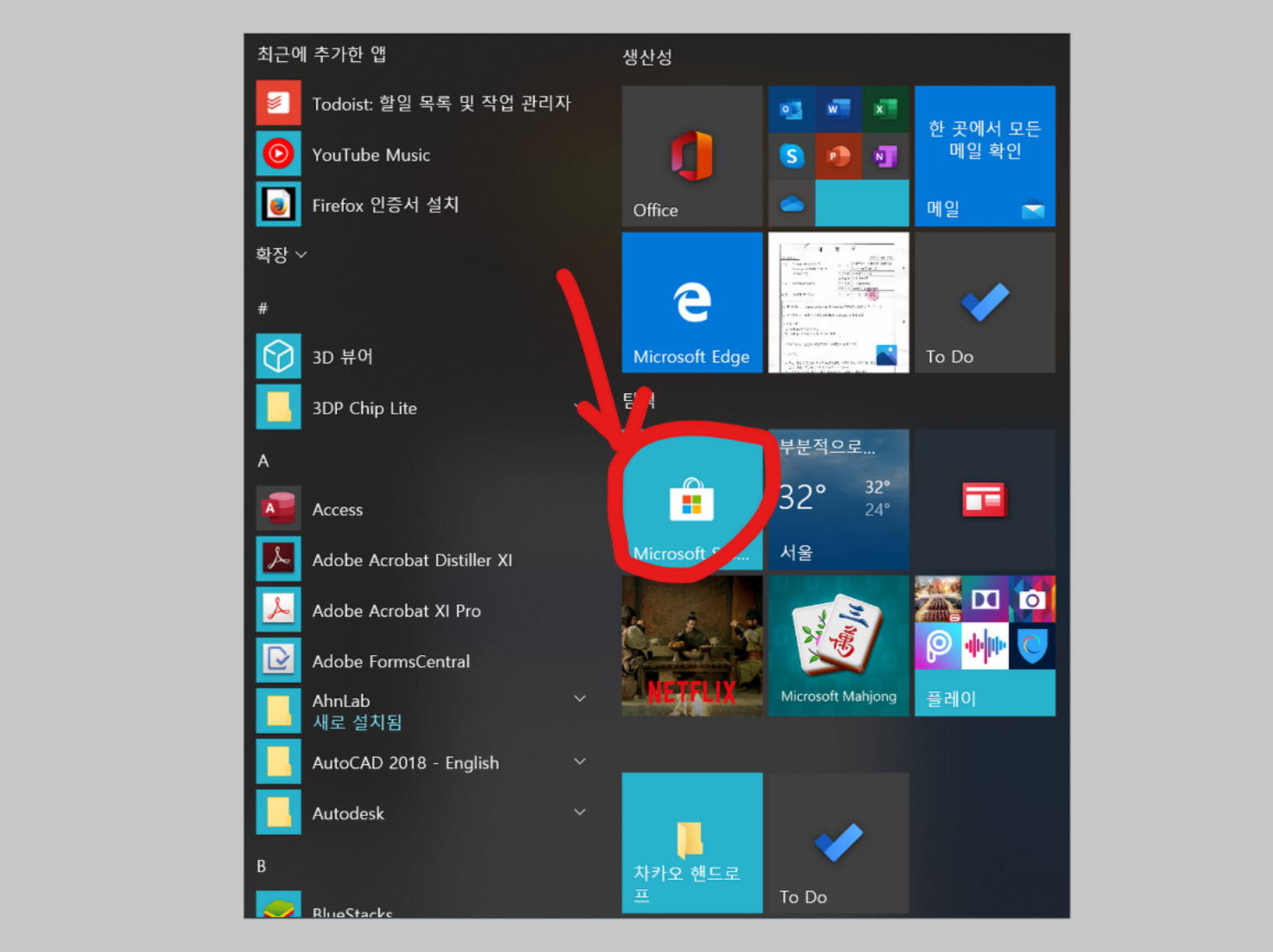This screenshot has width=1273, height=952.
Task: Click the 최근에 추가한 앱 heading
Action: point(321,55)
